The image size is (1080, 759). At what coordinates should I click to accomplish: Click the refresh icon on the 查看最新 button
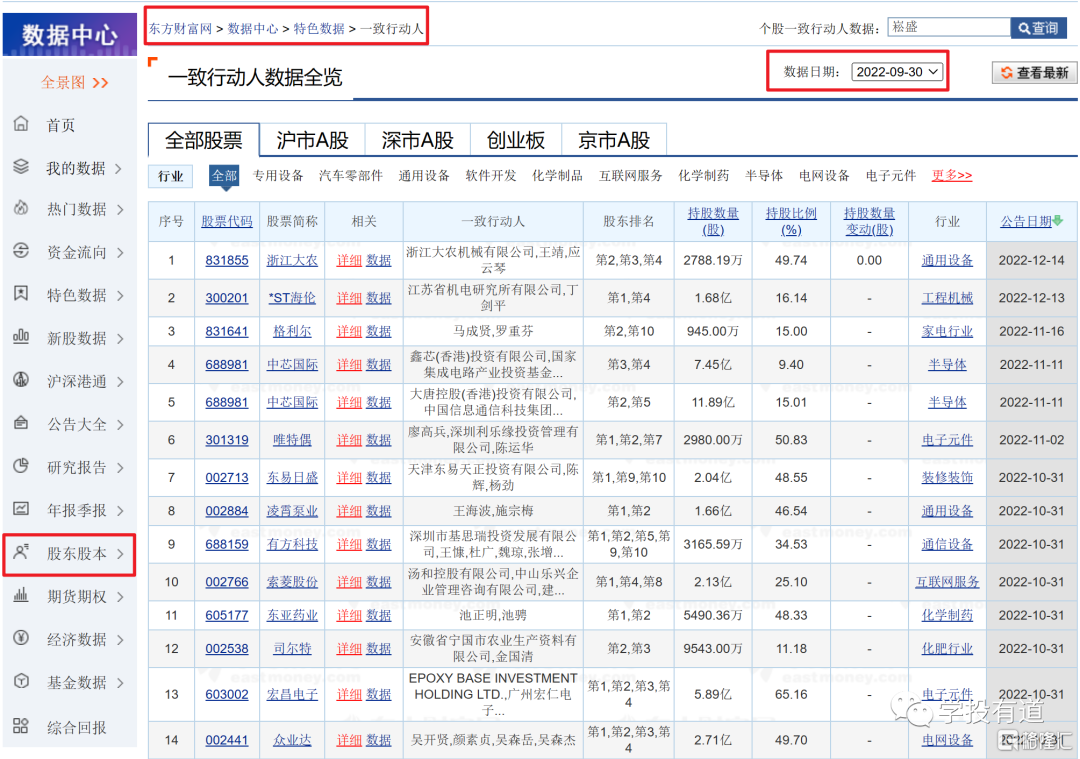pyautogui.click(x=1007, y=72)
